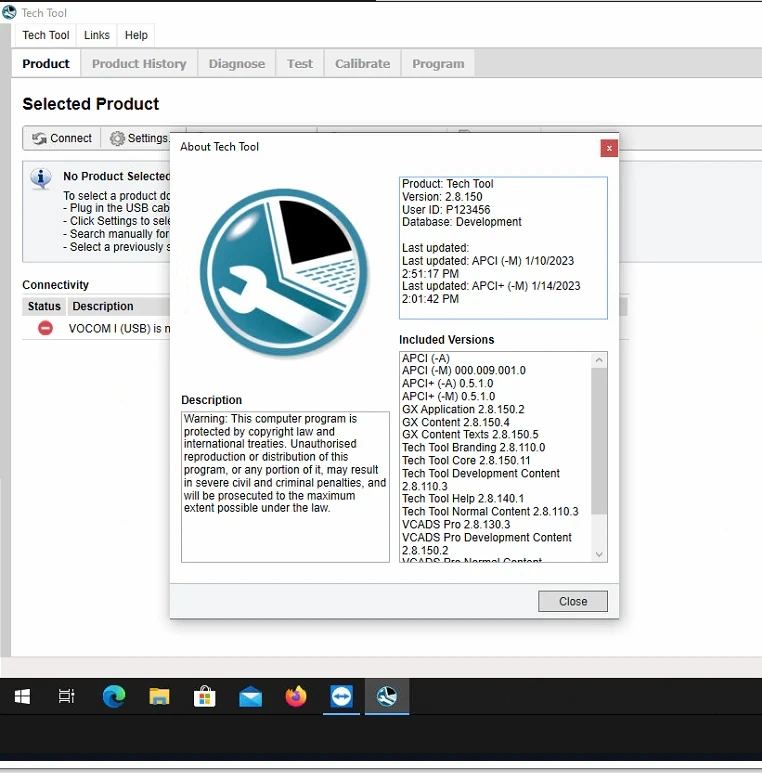This screenshot has height=773, width=762.
Task: Switch to the Test tab
Action: [x=300, y=64]
